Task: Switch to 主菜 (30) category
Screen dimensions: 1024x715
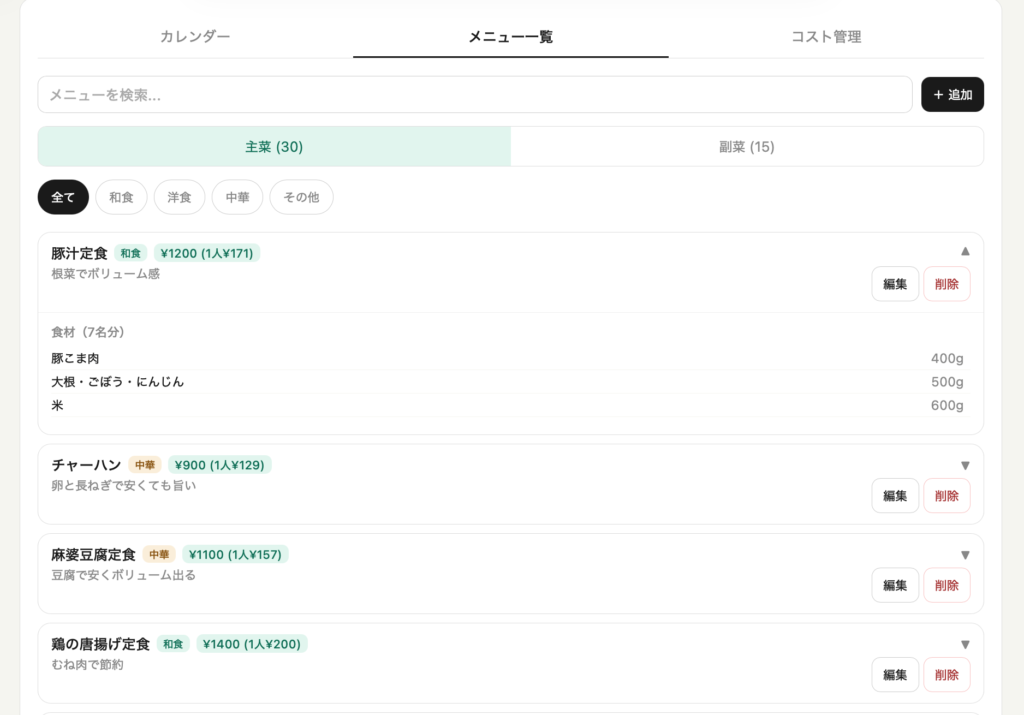Action: point(274,147)
